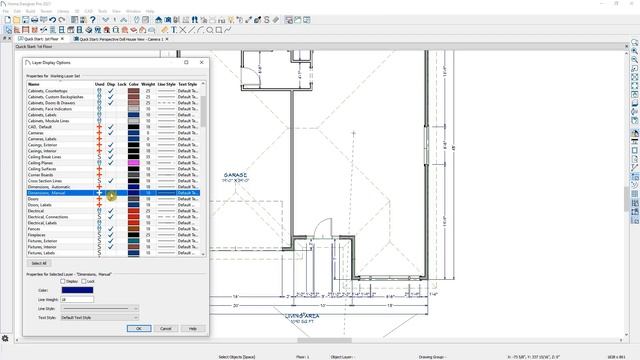Viewport: 640px width, 360px height.
Task: Click the LIVING AREA label in plan
Action: (302, 316)
